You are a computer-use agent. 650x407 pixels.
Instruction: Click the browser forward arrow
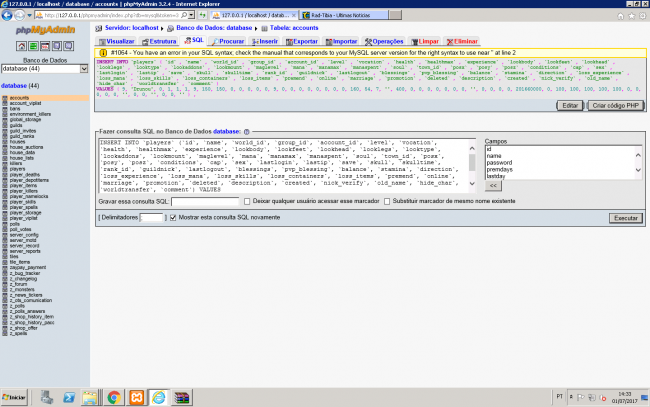point(19,15)
